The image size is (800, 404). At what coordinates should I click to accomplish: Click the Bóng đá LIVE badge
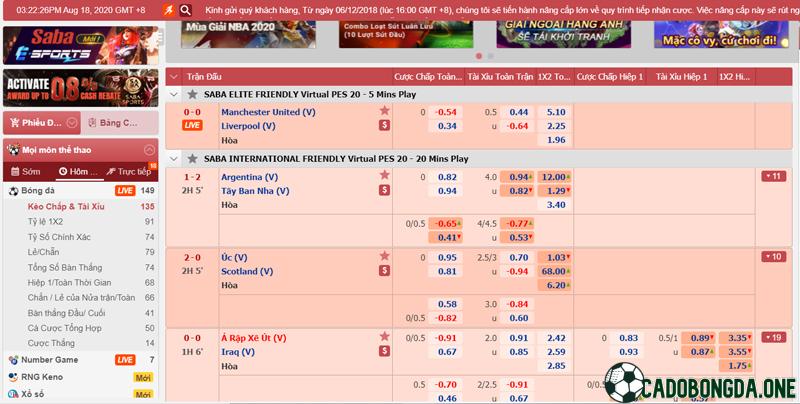tap(125, 190)
